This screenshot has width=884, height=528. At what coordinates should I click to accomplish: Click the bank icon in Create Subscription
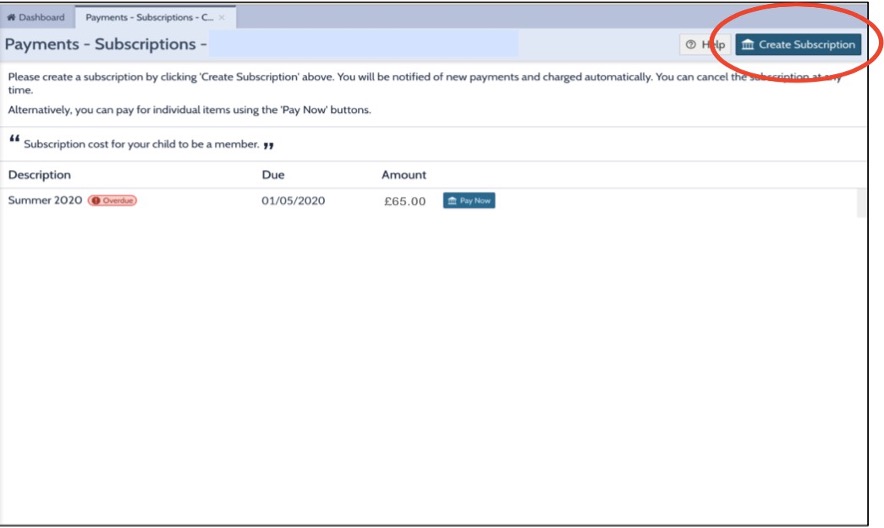pos(748,45)
